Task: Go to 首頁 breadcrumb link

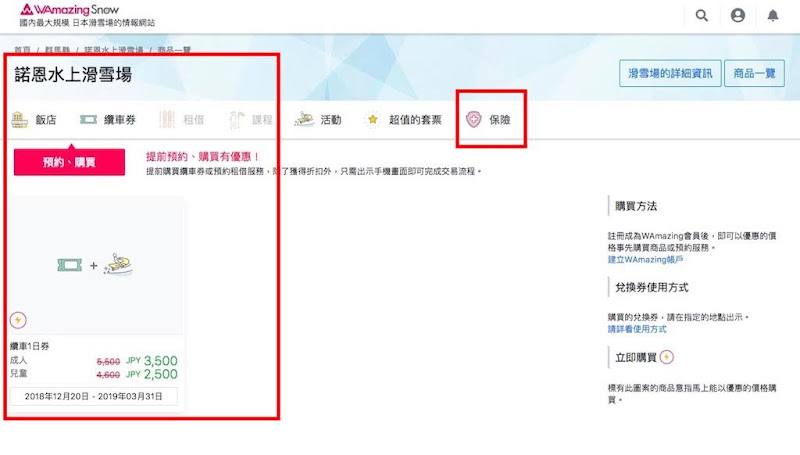Action: tap(22, 50)
